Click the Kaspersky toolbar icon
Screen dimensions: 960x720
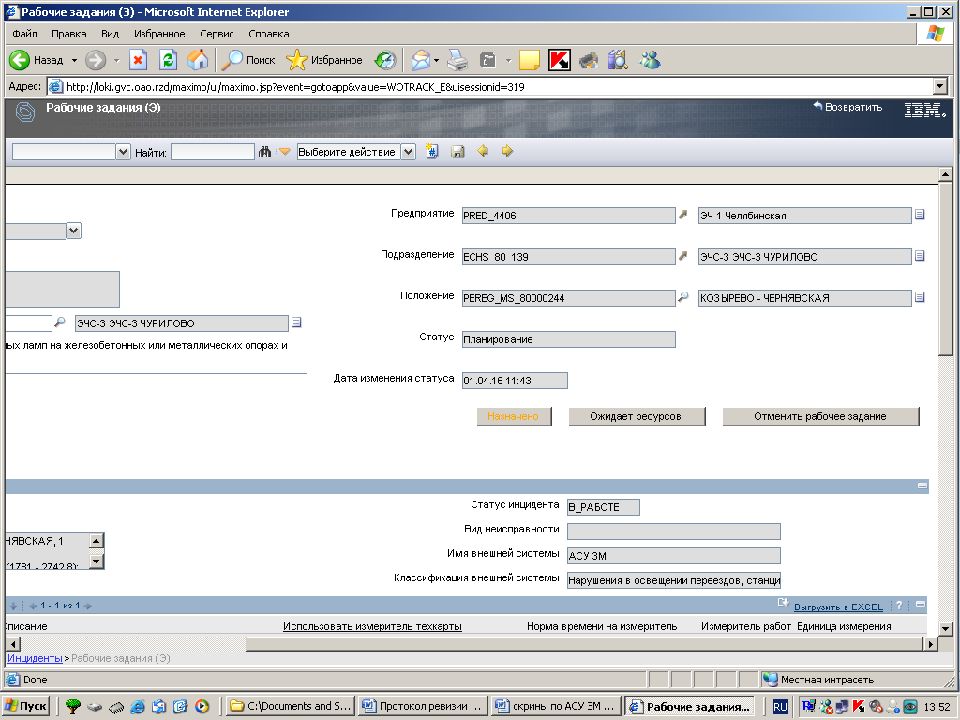coord(559,60)
